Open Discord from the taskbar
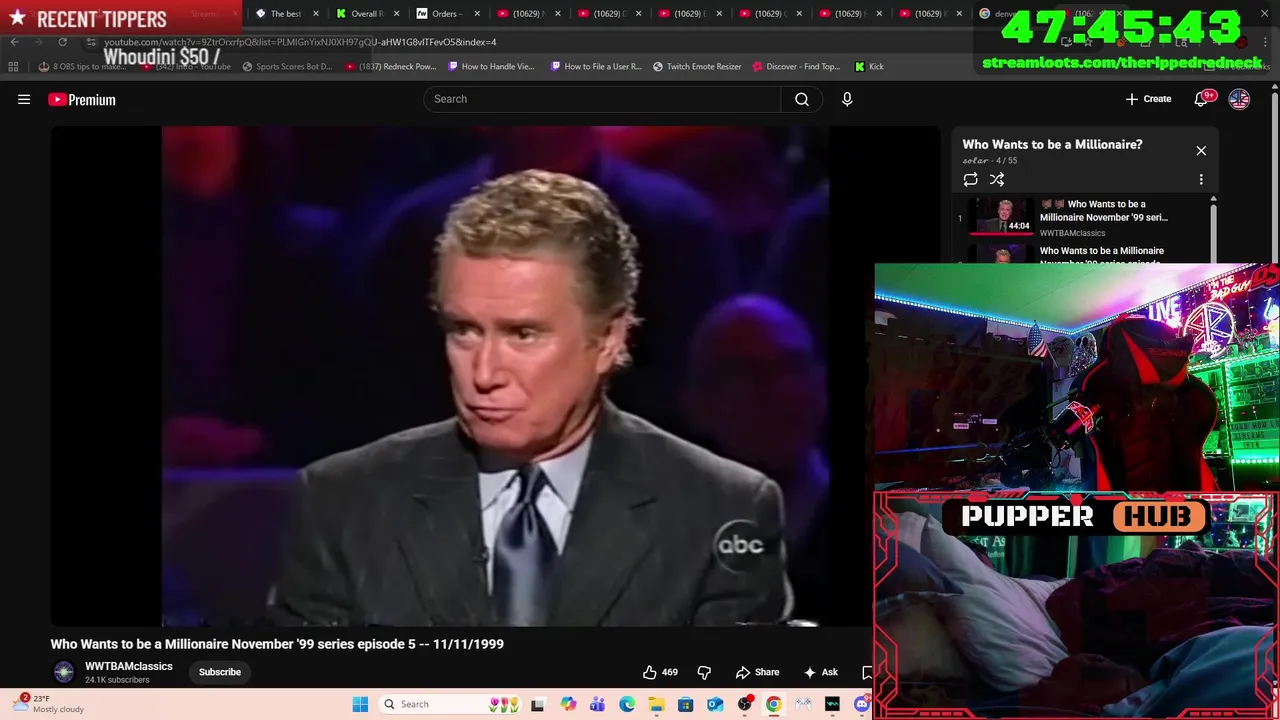The image size is (1280, 720). [862, 704]
